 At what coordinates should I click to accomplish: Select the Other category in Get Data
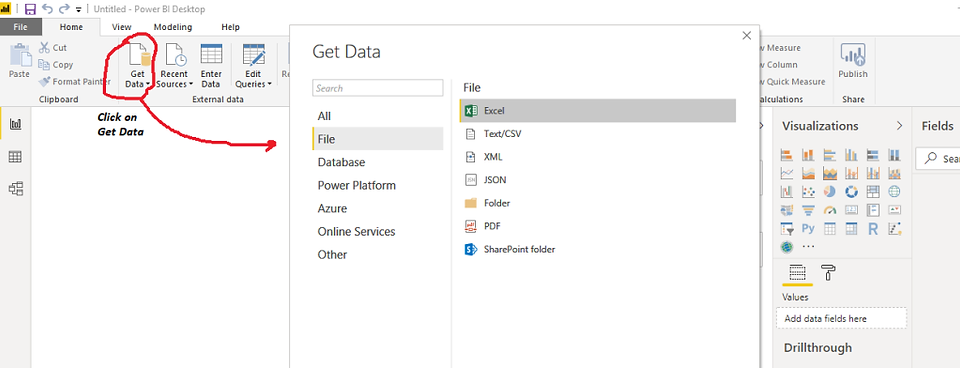tap(377, 254)
